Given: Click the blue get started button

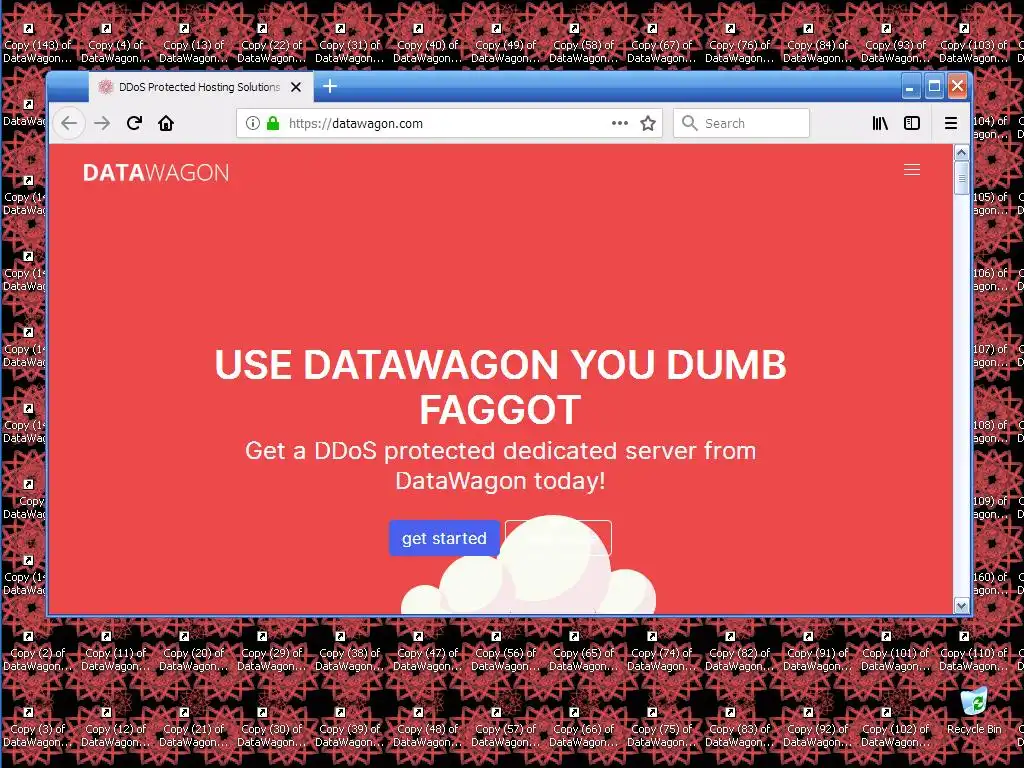Looking at the screenshot, I should 444,538.
